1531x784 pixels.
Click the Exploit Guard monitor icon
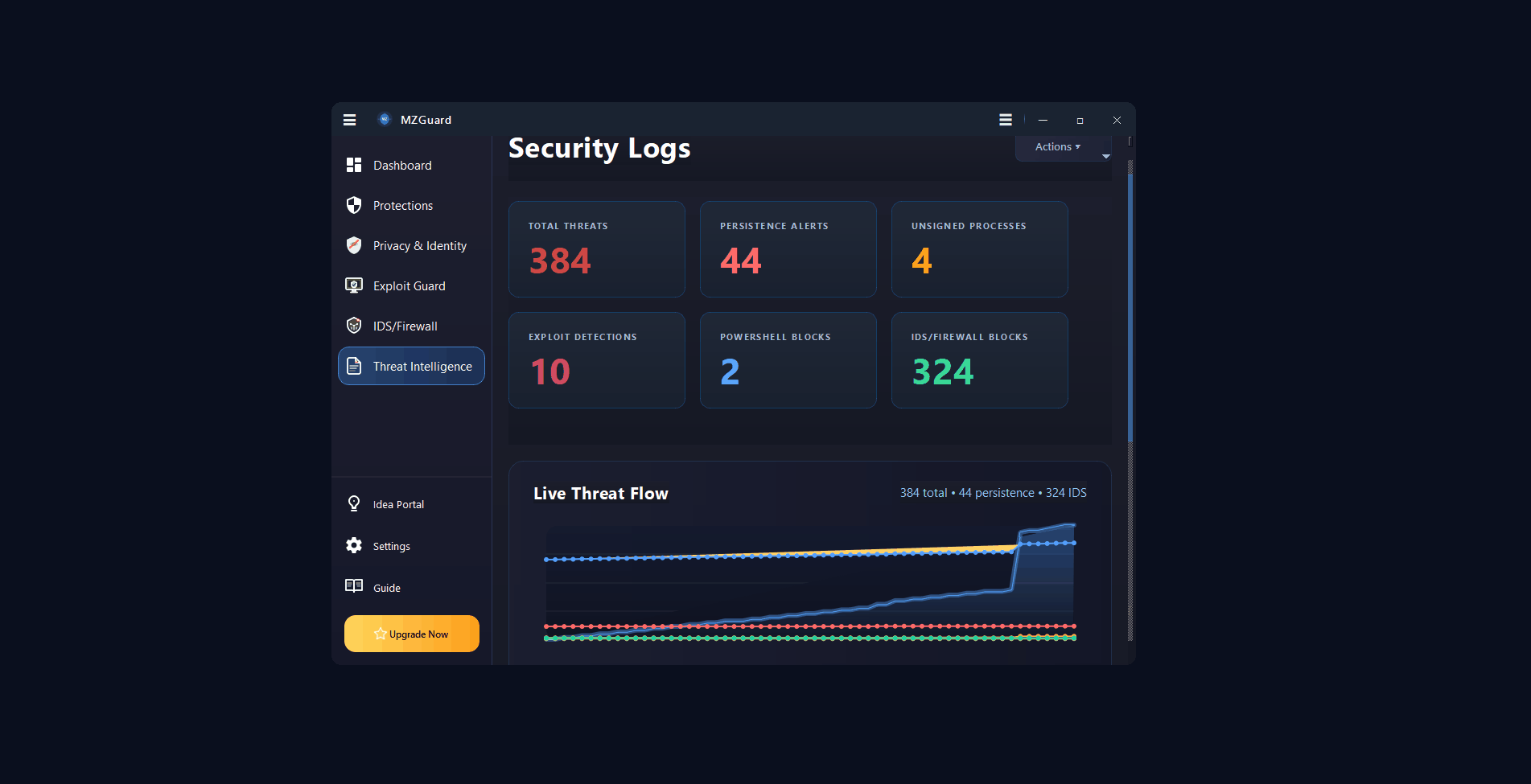click(354, 285)
